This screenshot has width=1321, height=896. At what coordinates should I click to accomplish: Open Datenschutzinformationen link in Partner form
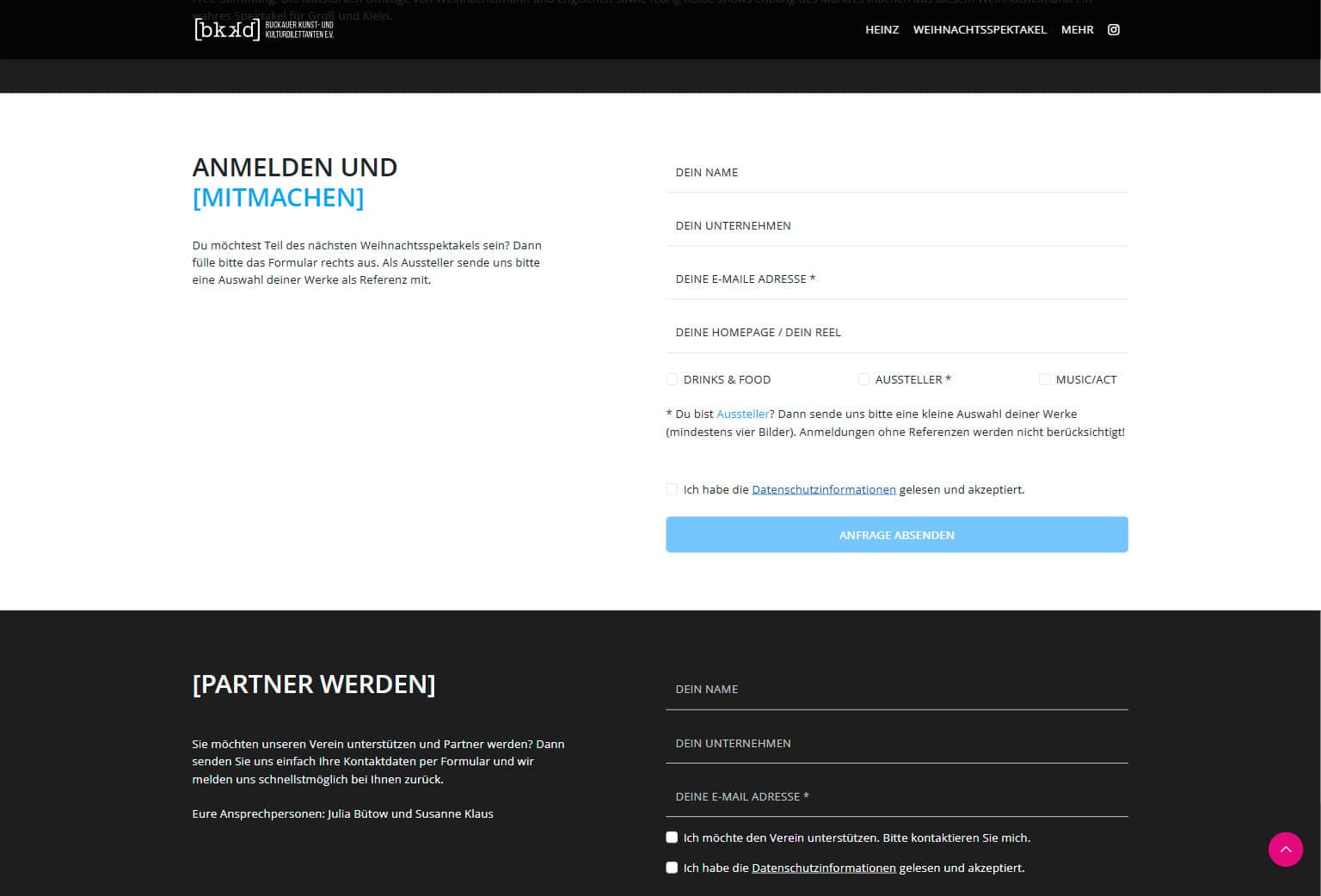click(823, 868)
